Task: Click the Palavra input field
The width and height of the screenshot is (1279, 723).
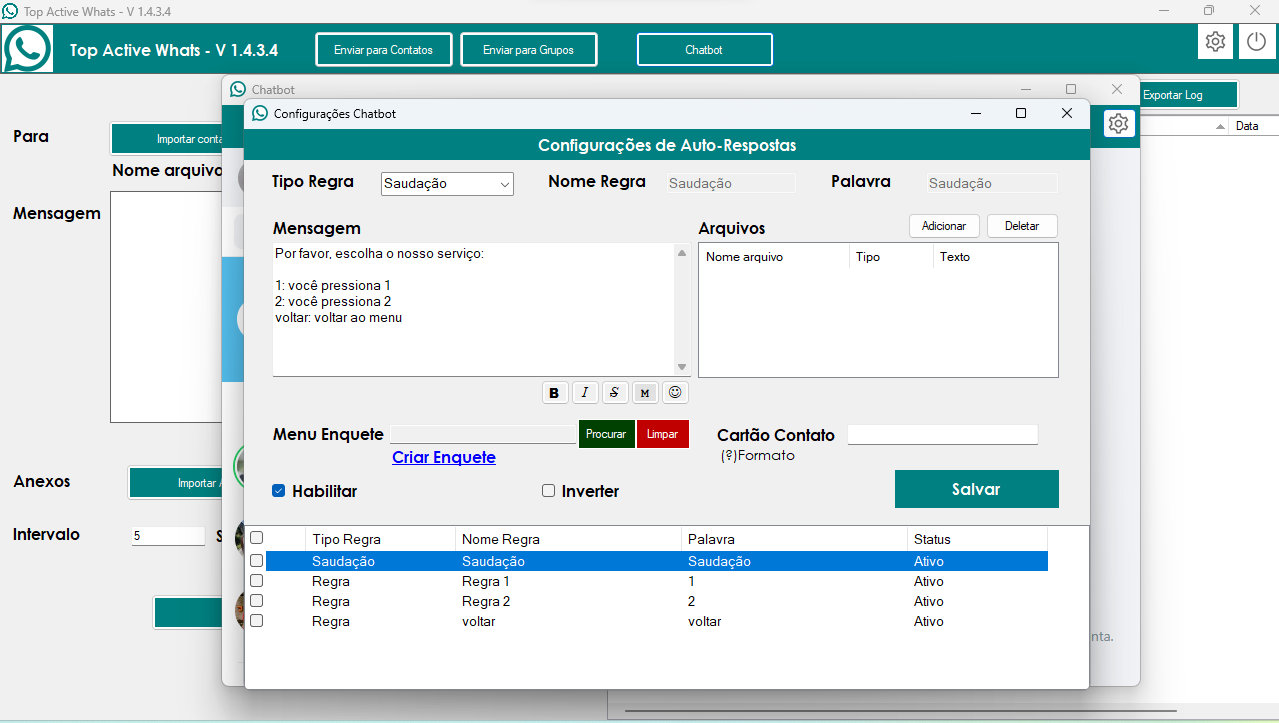Action: [x=992, y=183]
